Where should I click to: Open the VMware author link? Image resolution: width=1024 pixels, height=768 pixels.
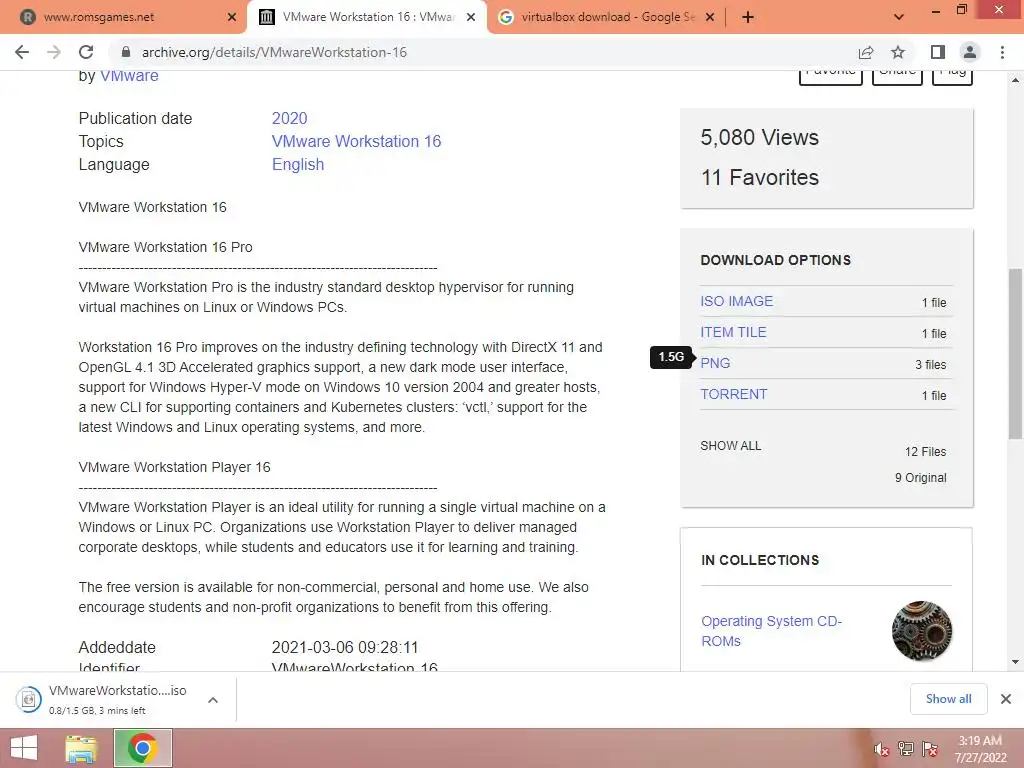point(129,76)
